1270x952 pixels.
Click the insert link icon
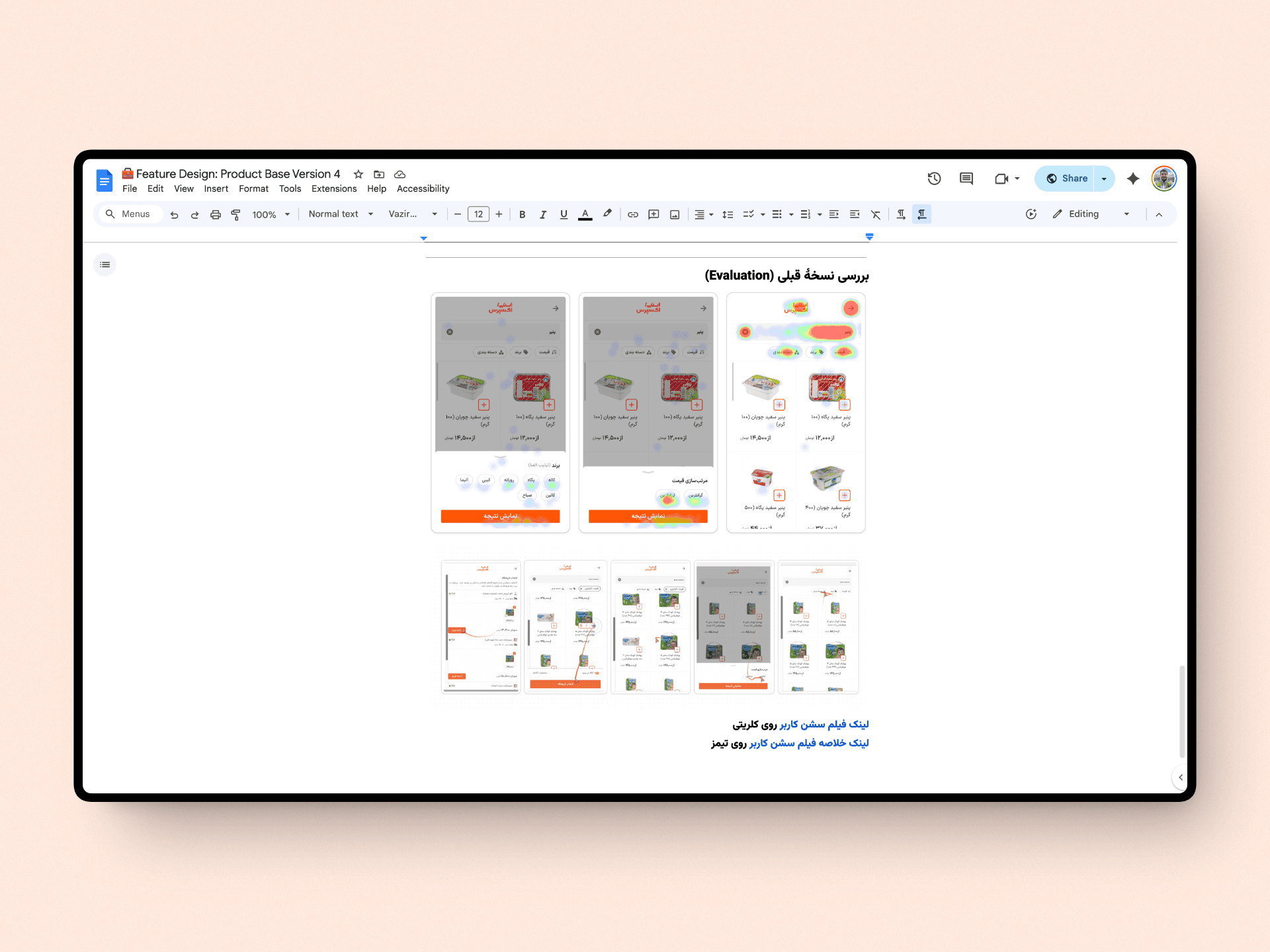[632, 214]
